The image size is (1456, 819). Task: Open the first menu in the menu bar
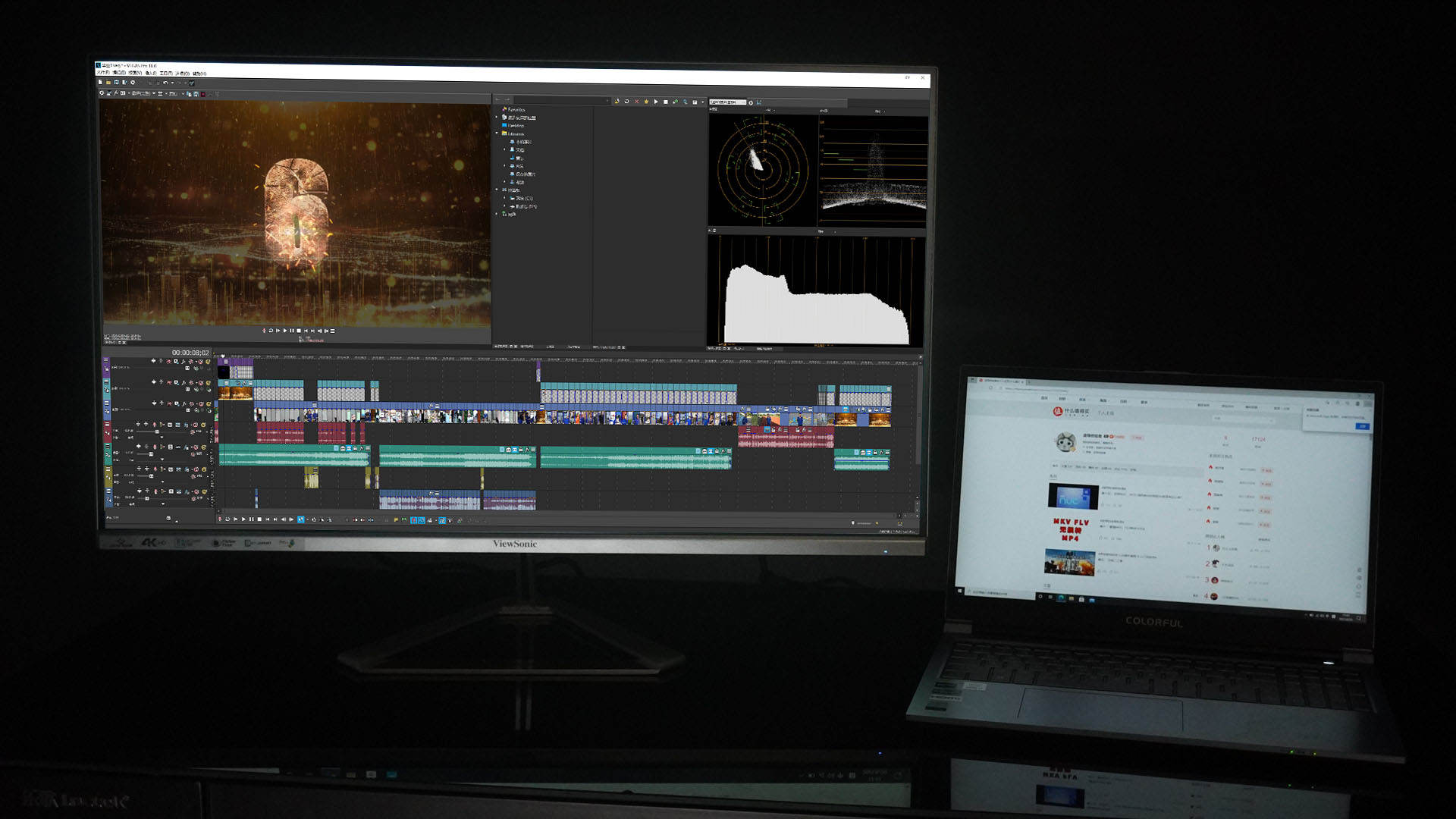(103, 73)
